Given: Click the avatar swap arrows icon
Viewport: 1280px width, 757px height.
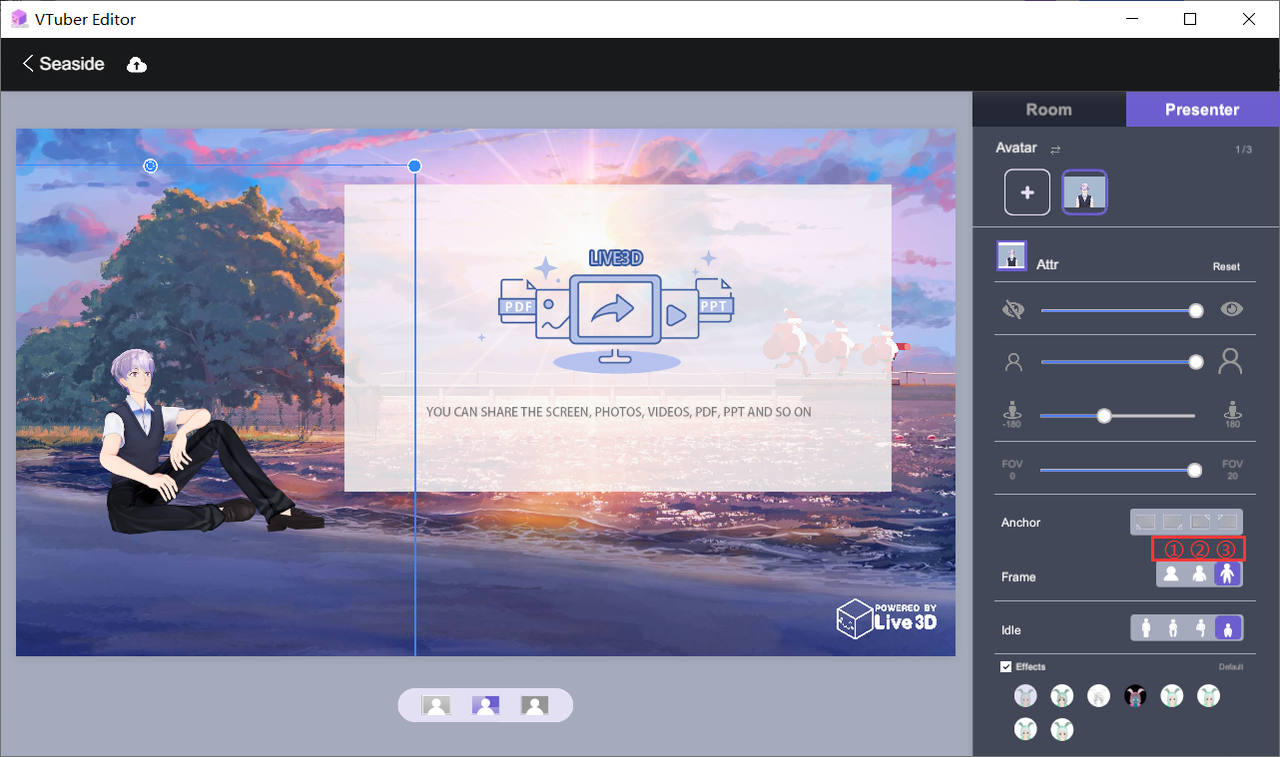Looking at the screenshot, I should (1055, 149).
